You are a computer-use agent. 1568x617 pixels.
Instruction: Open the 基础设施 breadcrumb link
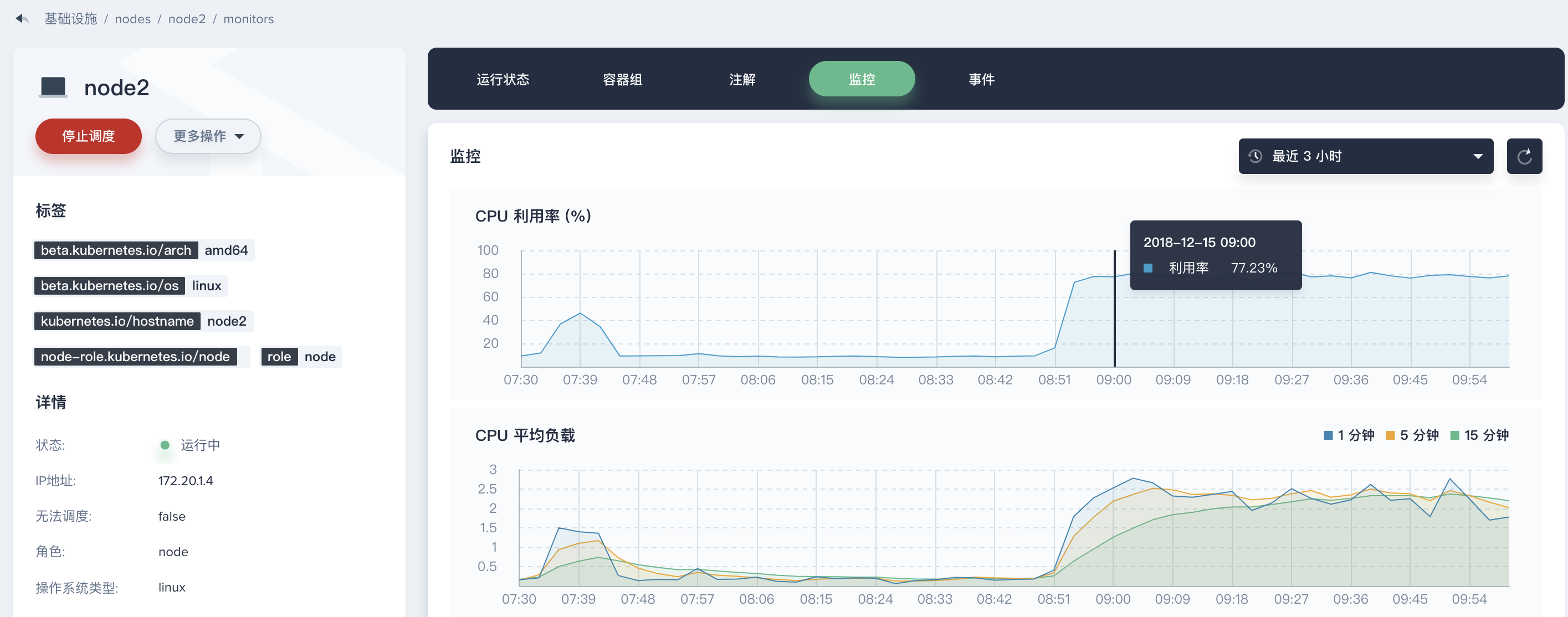[x=70, y=19]
